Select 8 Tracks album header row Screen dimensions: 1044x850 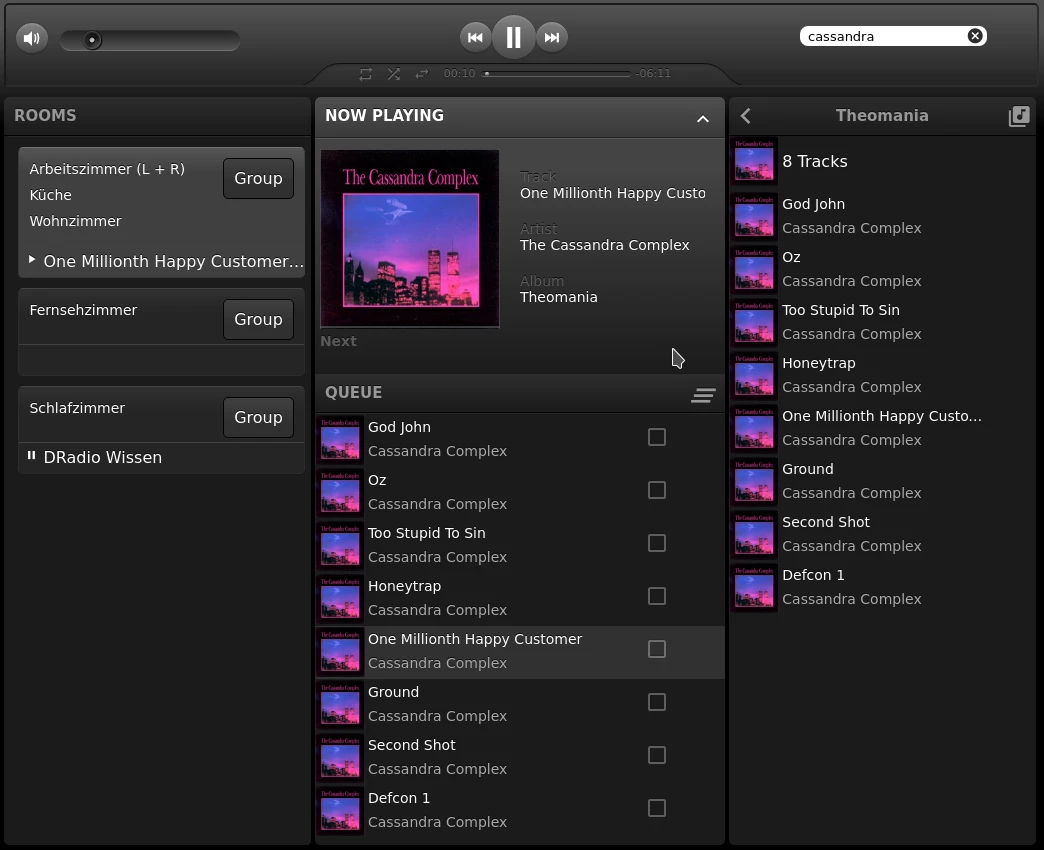pyautogui.click(x=882, y=162)
